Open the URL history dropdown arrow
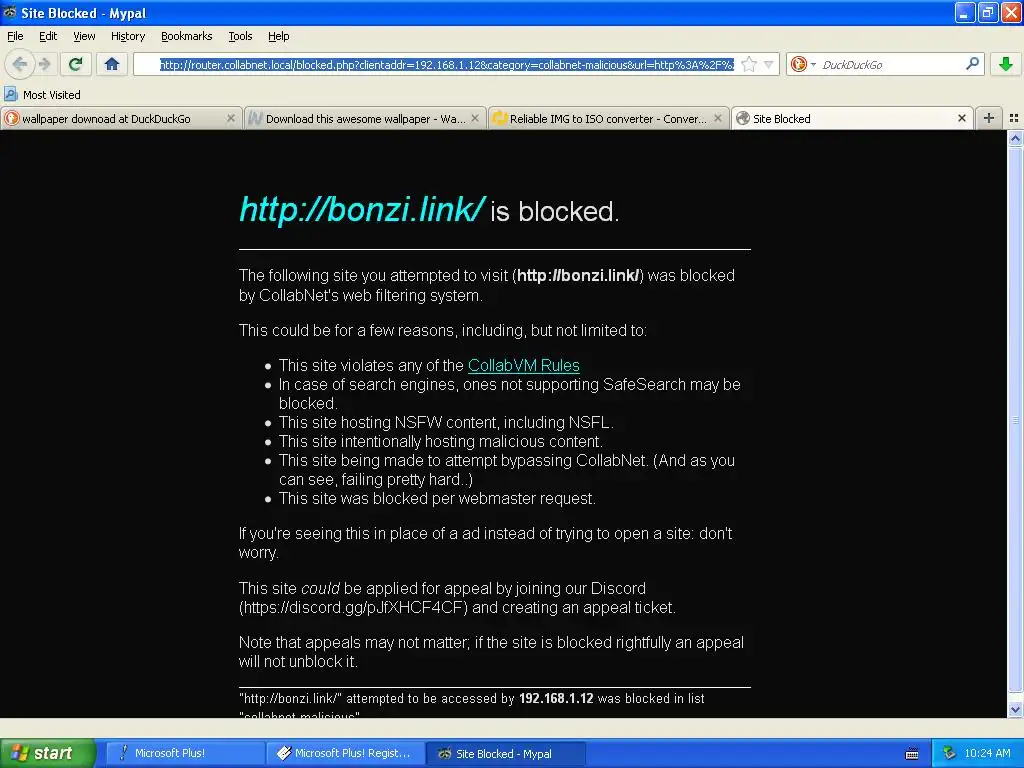 pyautogui.click(x=769, y=64)
